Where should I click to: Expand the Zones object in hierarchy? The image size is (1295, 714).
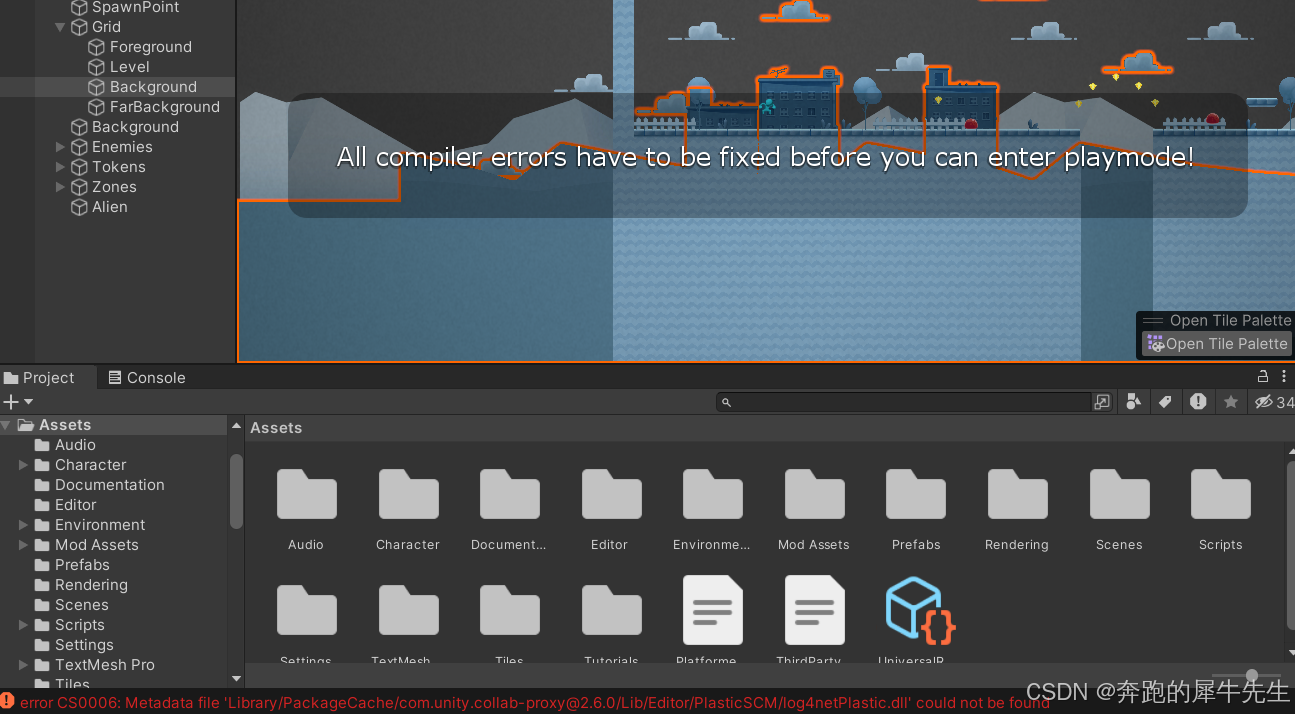point(61,187)
